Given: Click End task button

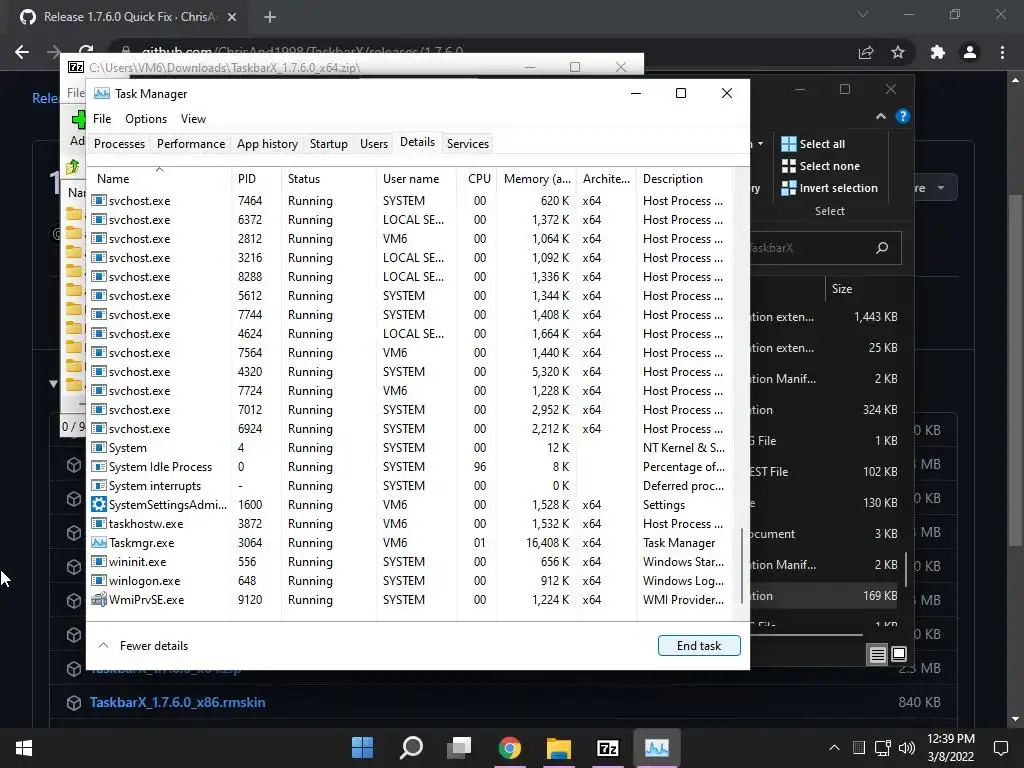Looking at the screenshot, I should (699, 646).
